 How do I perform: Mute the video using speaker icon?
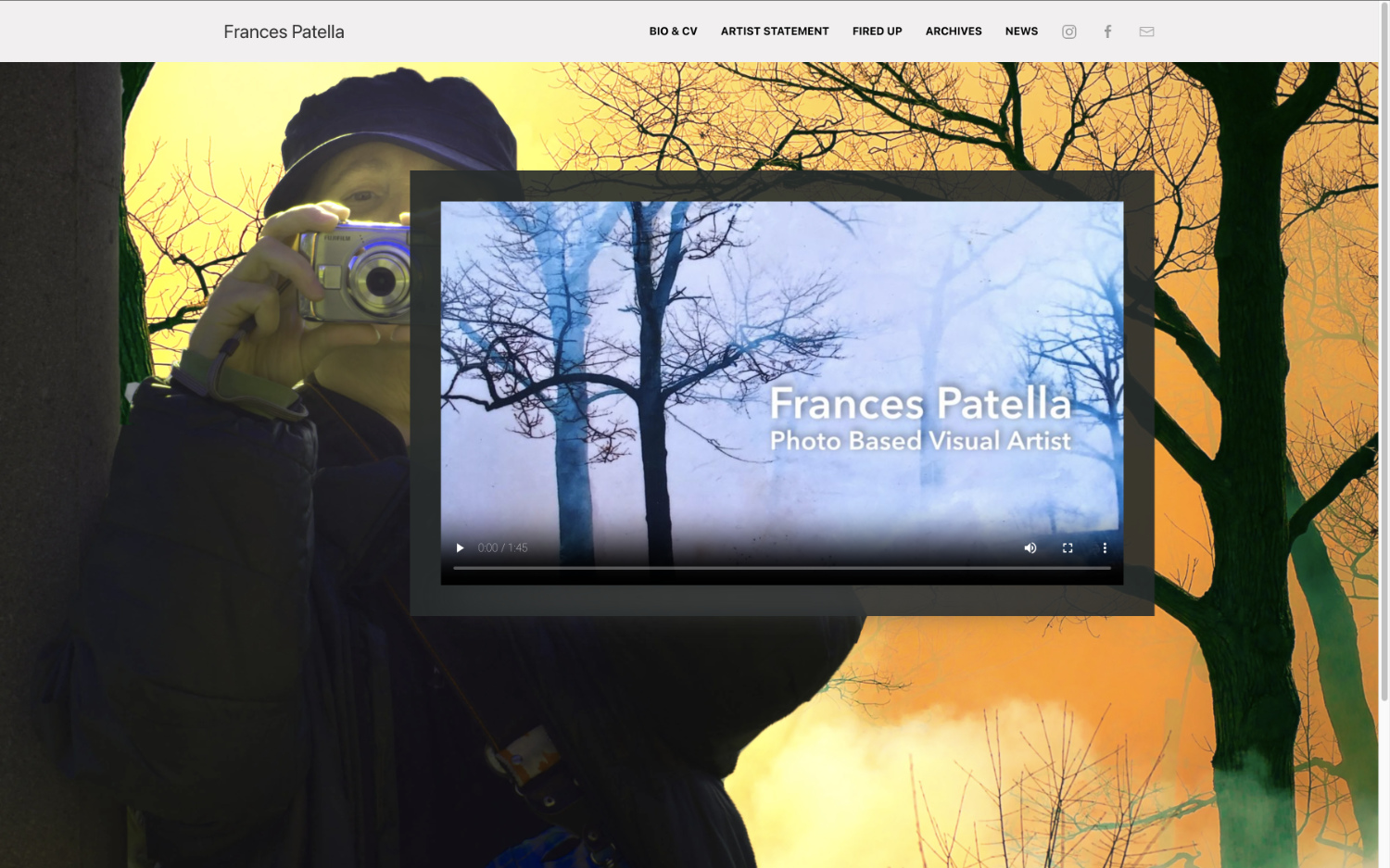click(1030, 547)
